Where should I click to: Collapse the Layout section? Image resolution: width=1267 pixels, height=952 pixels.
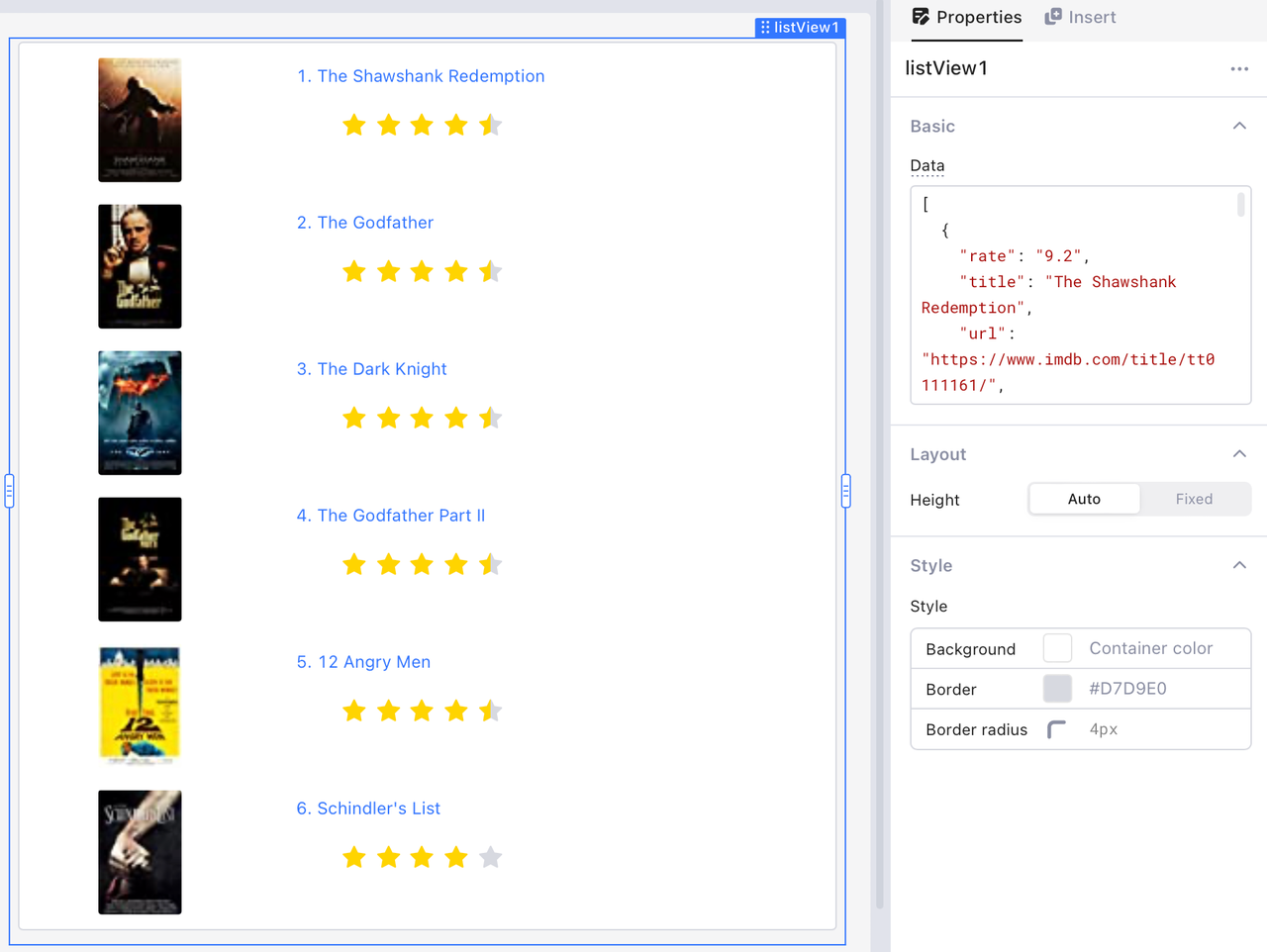coord(1239,454)
